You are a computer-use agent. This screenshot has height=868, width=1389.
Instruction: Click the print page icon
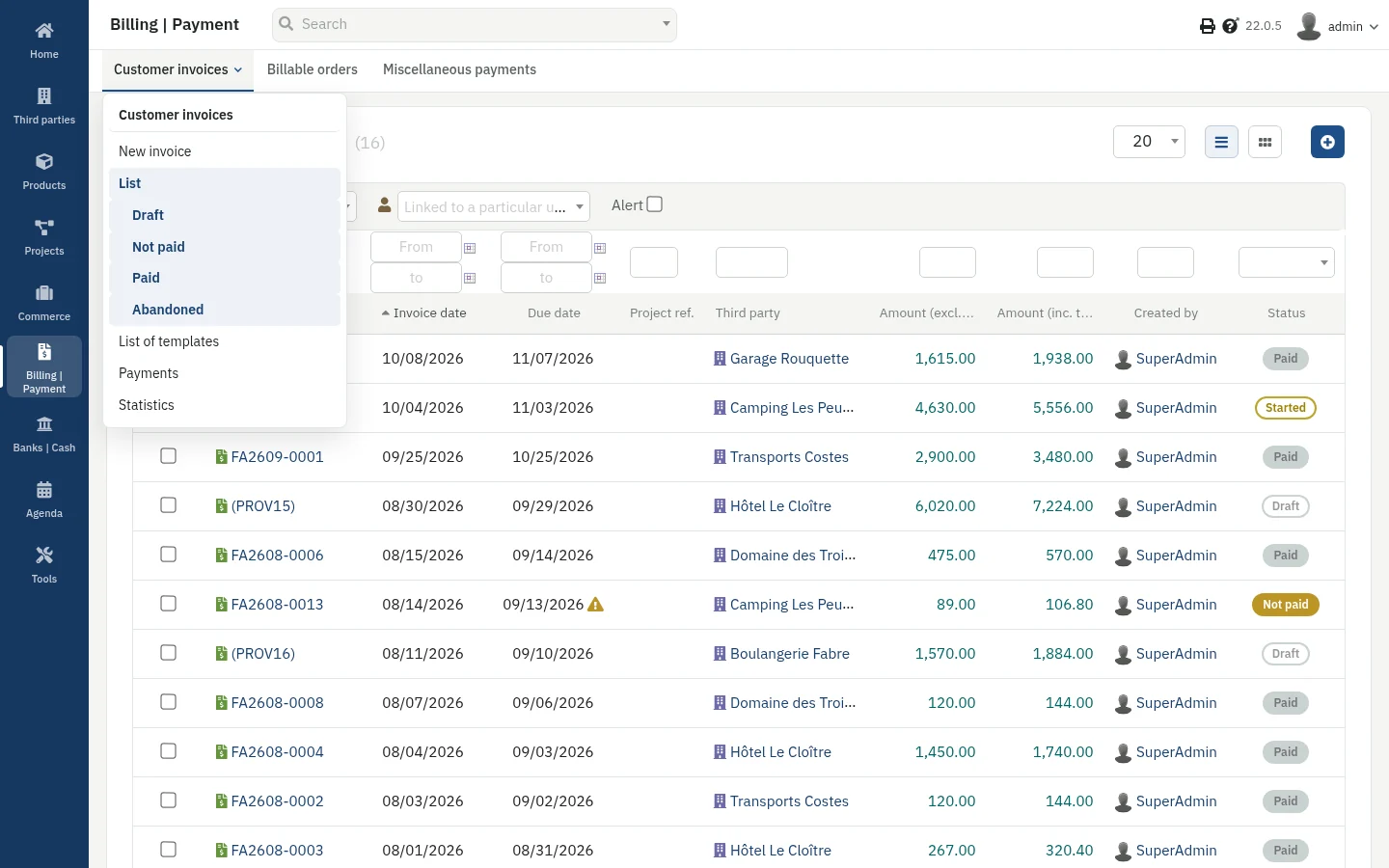pyautogui.click(x=1207, y=26)
